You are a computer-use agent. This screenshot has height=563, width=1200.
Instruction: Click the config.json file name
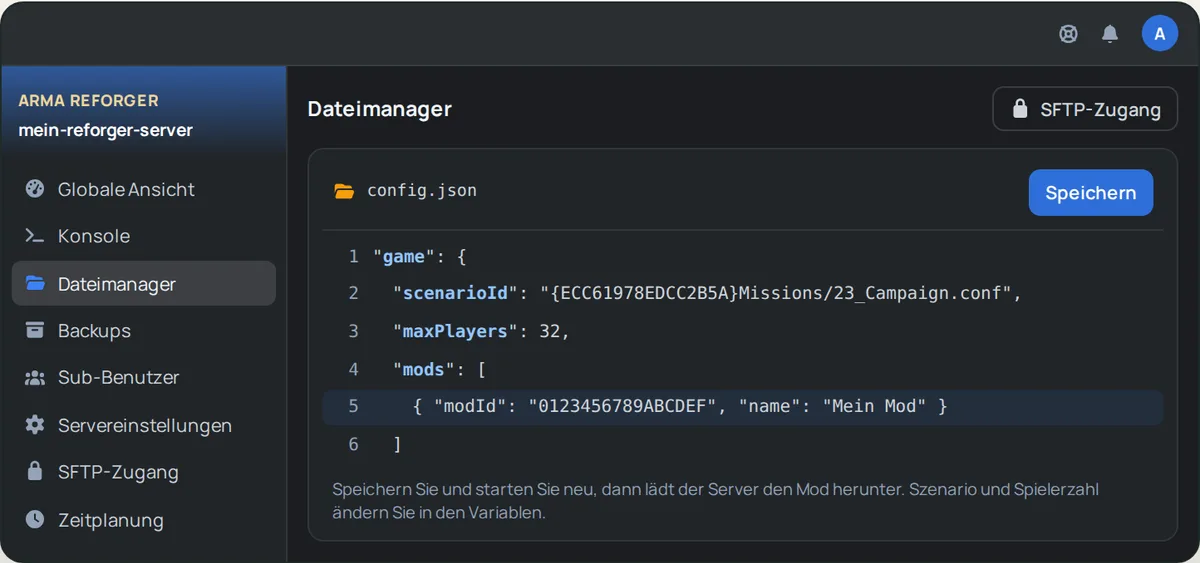[422, 191]
